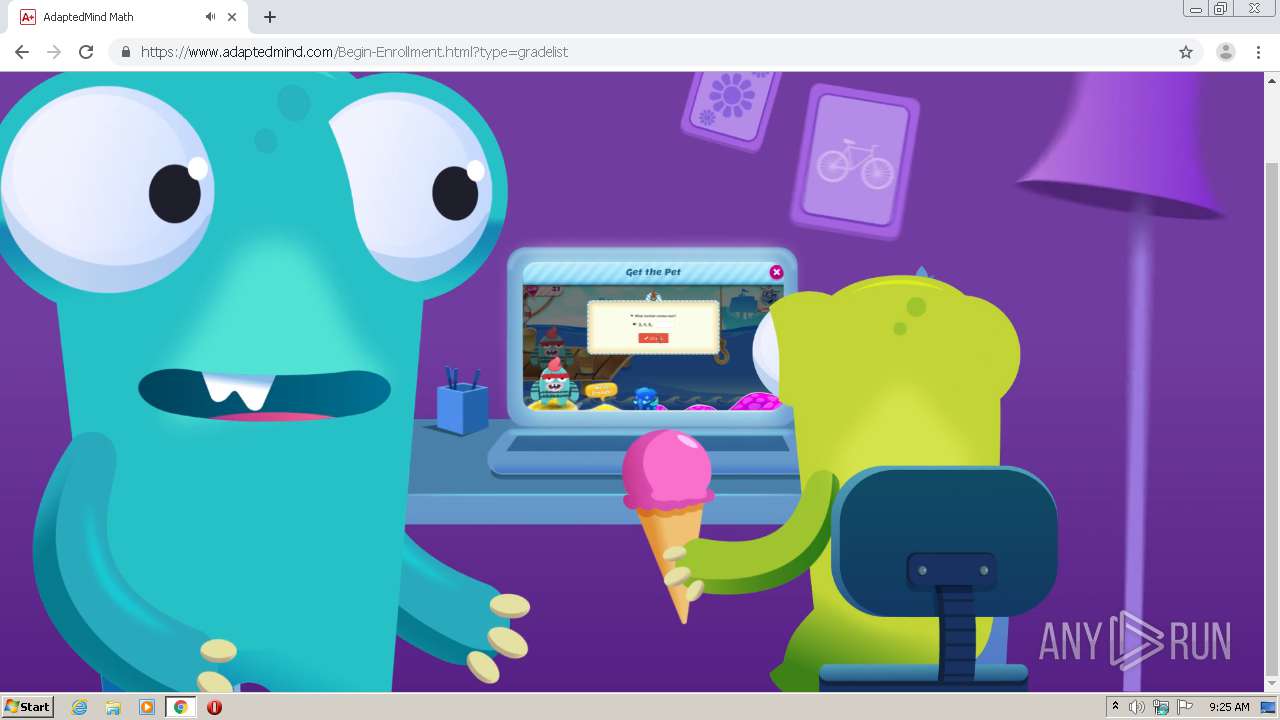The width and height of the screenshot is (1280, 720).
Task: Open the Chrome profile menu
Action: tap(1226, 52)
